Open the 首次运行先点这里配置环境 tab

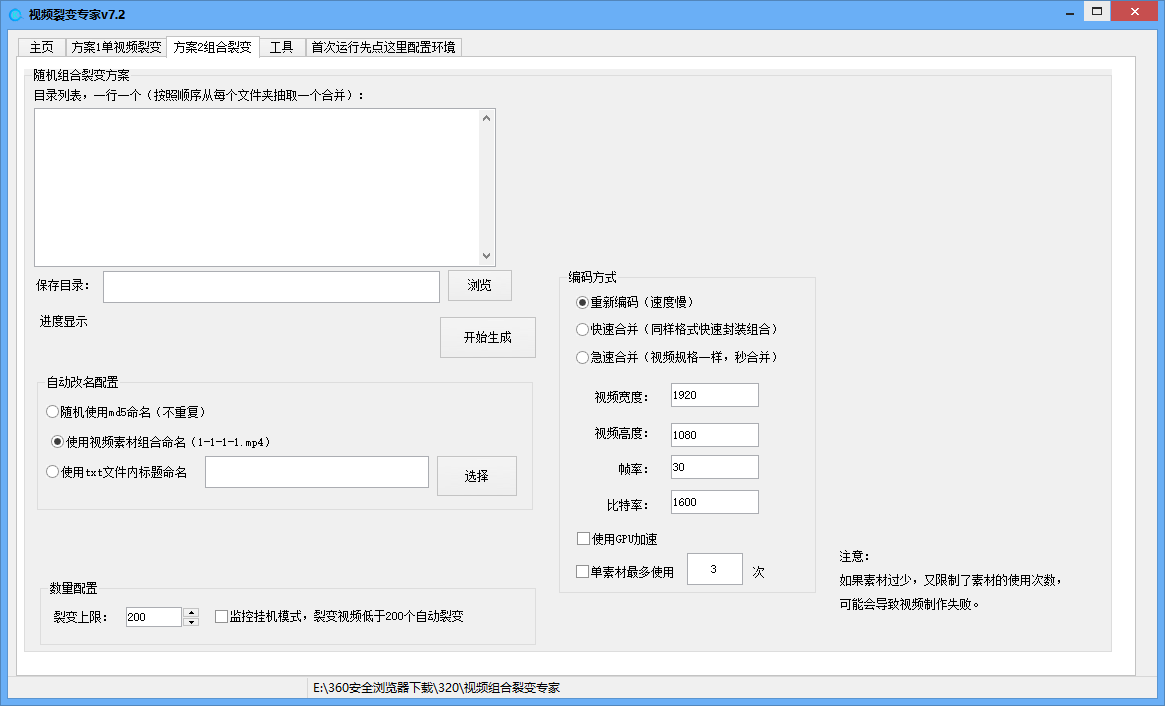(x=383, y=47)
